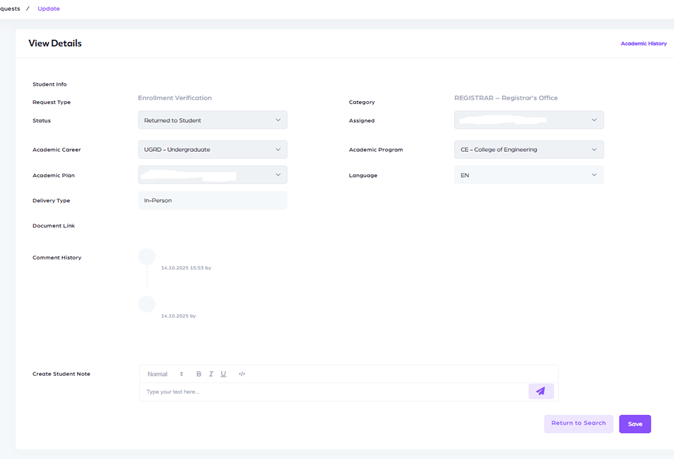
Task: Open the Normal text style selector
Action: click(165, 374)
